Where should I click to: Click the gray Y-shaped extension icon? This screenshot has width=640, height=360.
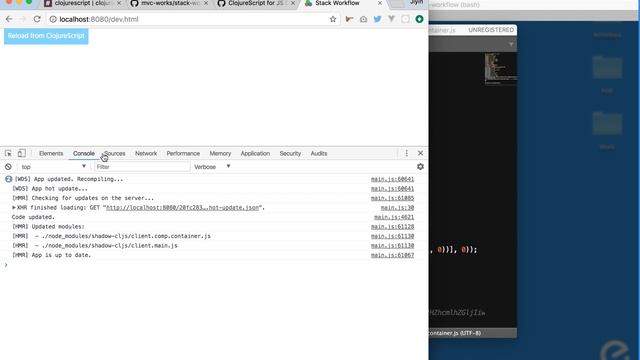391,19
